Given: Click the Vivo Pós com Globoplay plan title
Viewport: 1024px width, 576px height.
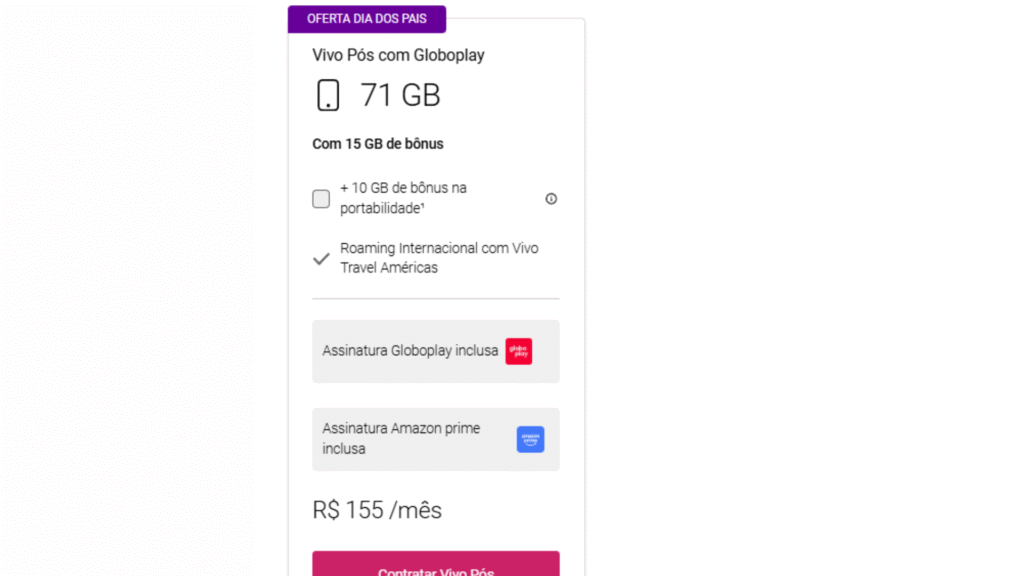Looking at the screenshot, I should [x=398, y=55].
